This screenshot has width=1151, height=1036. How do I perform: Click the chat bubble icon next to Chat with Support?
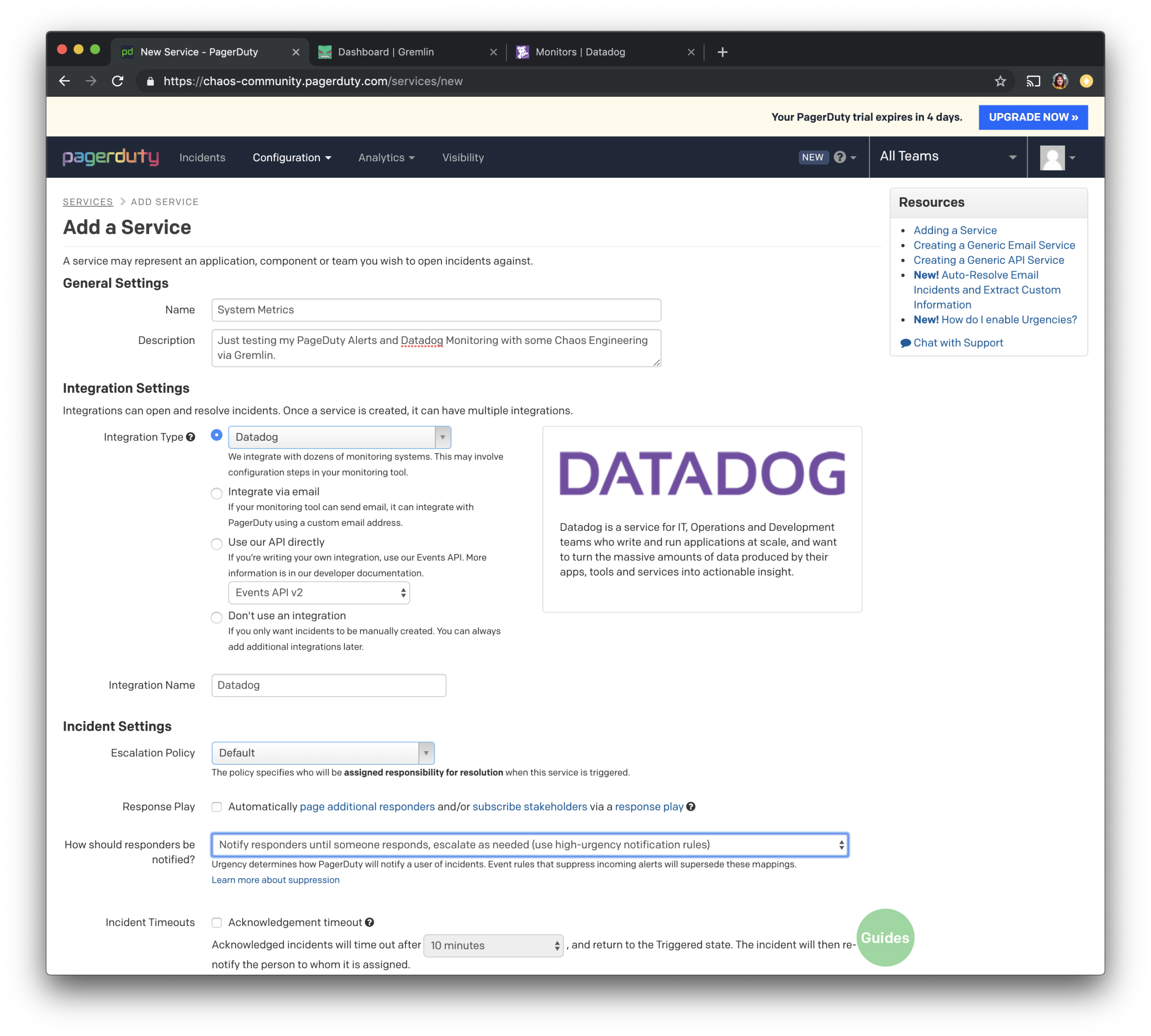point(905,343)
